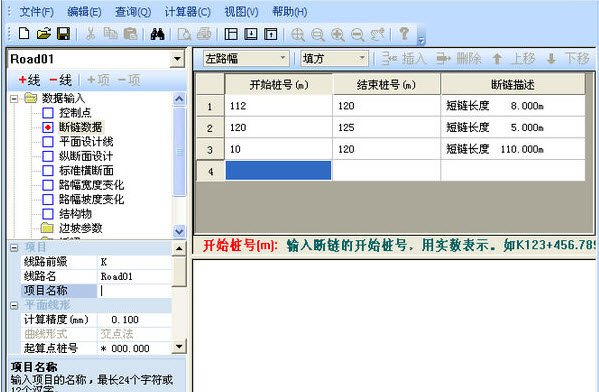
Task: Click tree scrollbar up arrow
Action: point(179,99)
